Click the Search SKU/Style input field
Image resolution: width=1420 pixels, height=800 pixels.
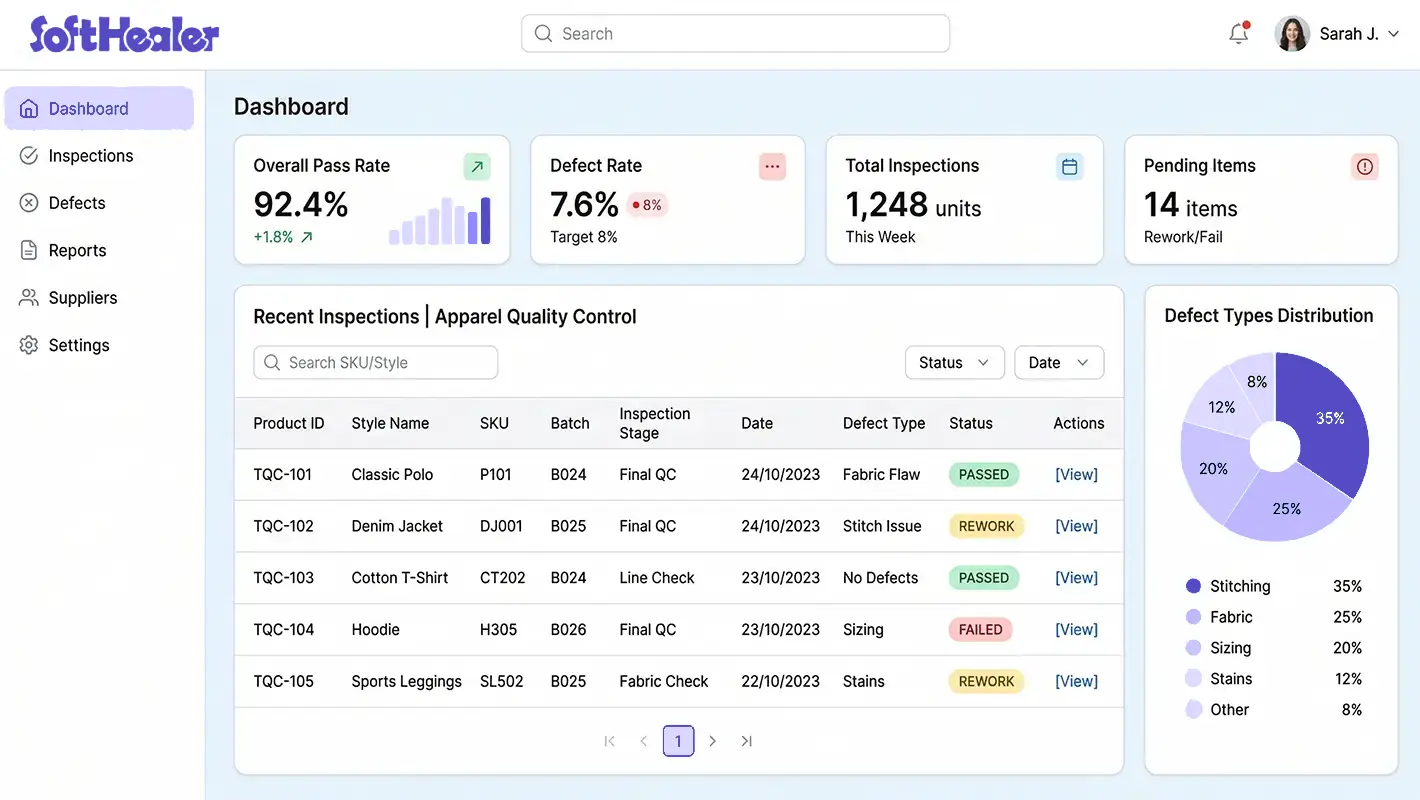[375, 362]
